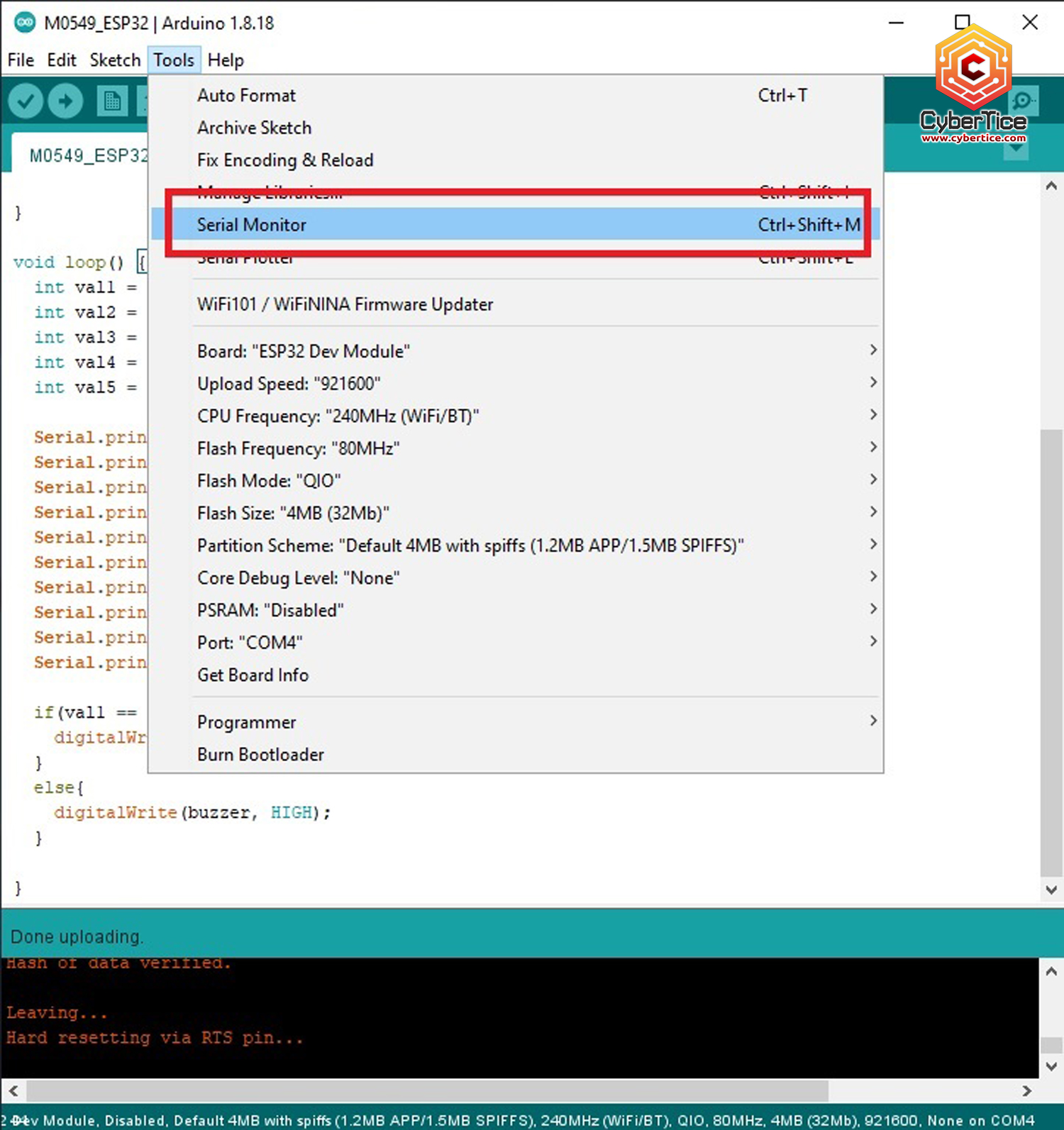Click the Verify checkmark toolbar icon
The image size is (1064, 1130).
(26, 101)
